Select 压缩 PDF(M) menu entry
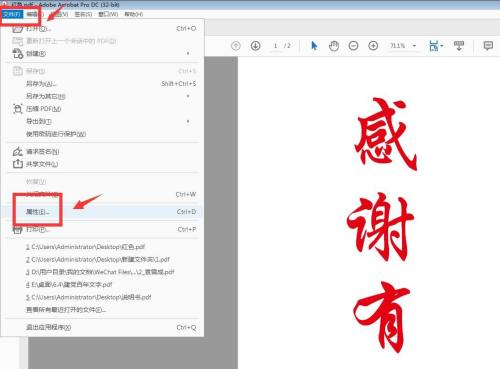 (x=102, y=109)
